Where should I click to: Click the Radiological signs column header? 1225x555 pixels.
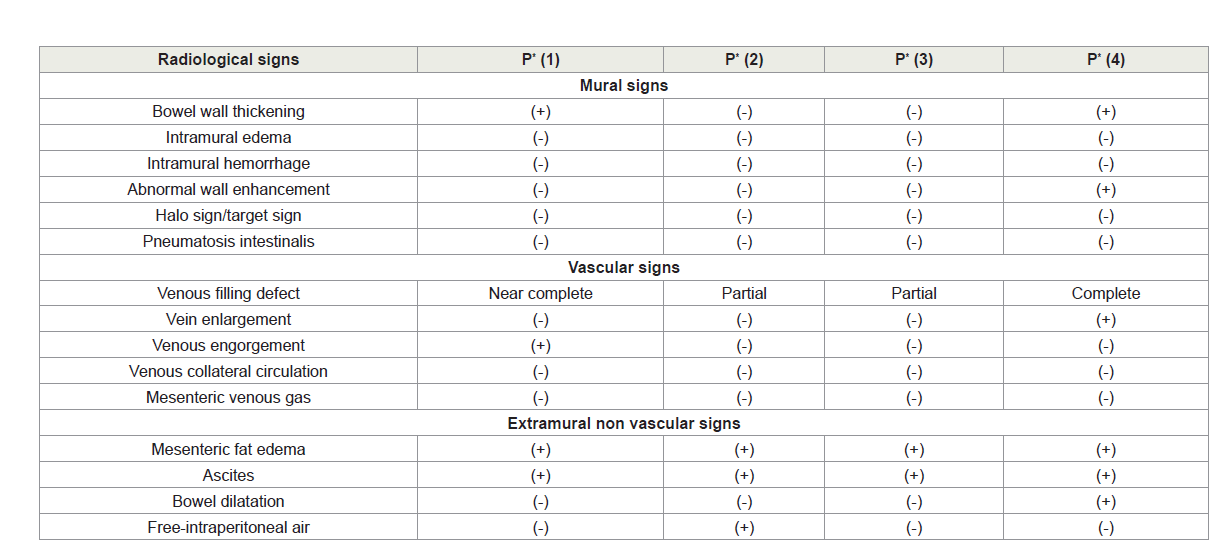coord(228,59)
